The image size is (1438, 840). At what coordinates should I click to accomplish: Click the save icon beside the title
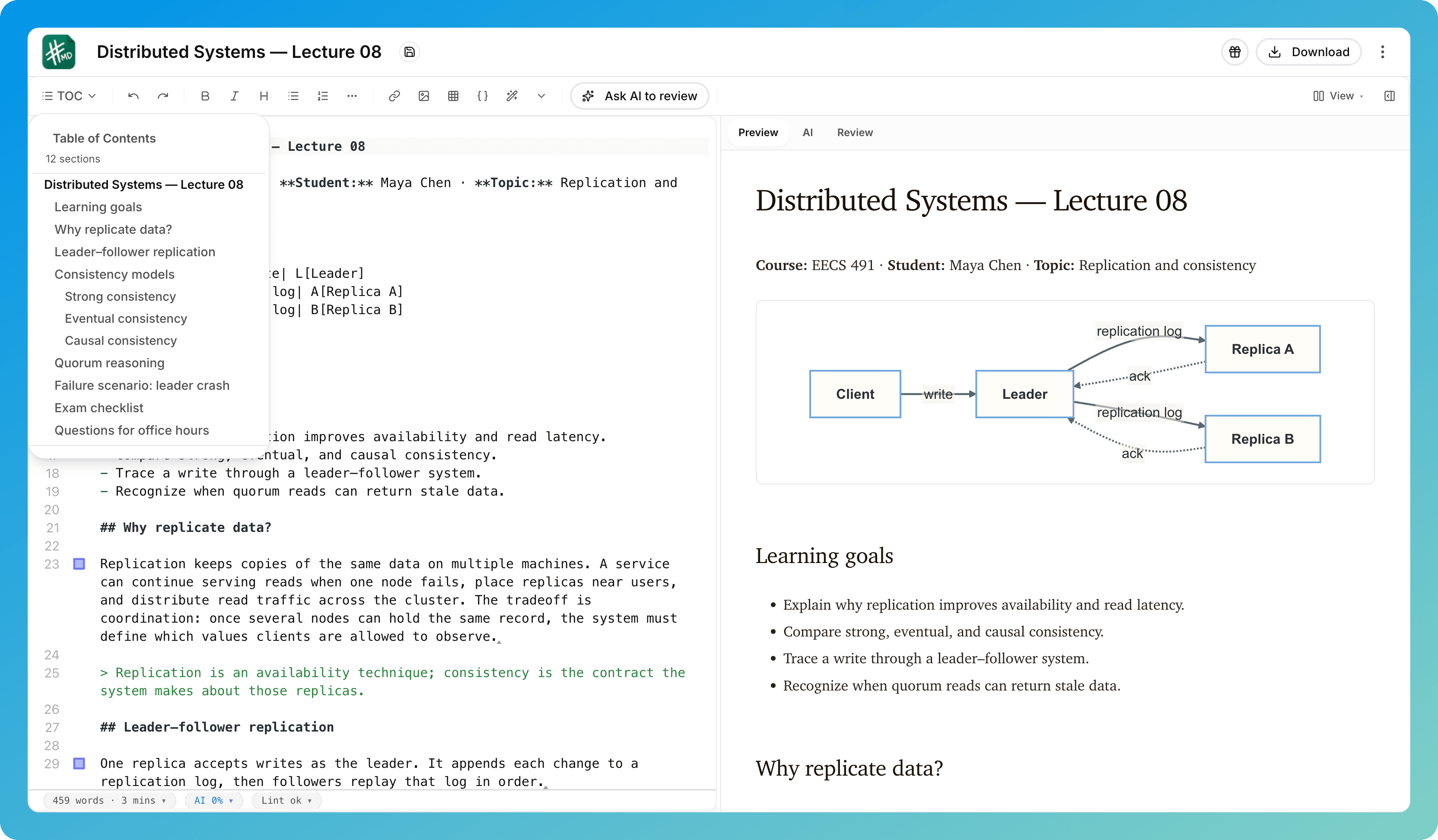[409, 52]
